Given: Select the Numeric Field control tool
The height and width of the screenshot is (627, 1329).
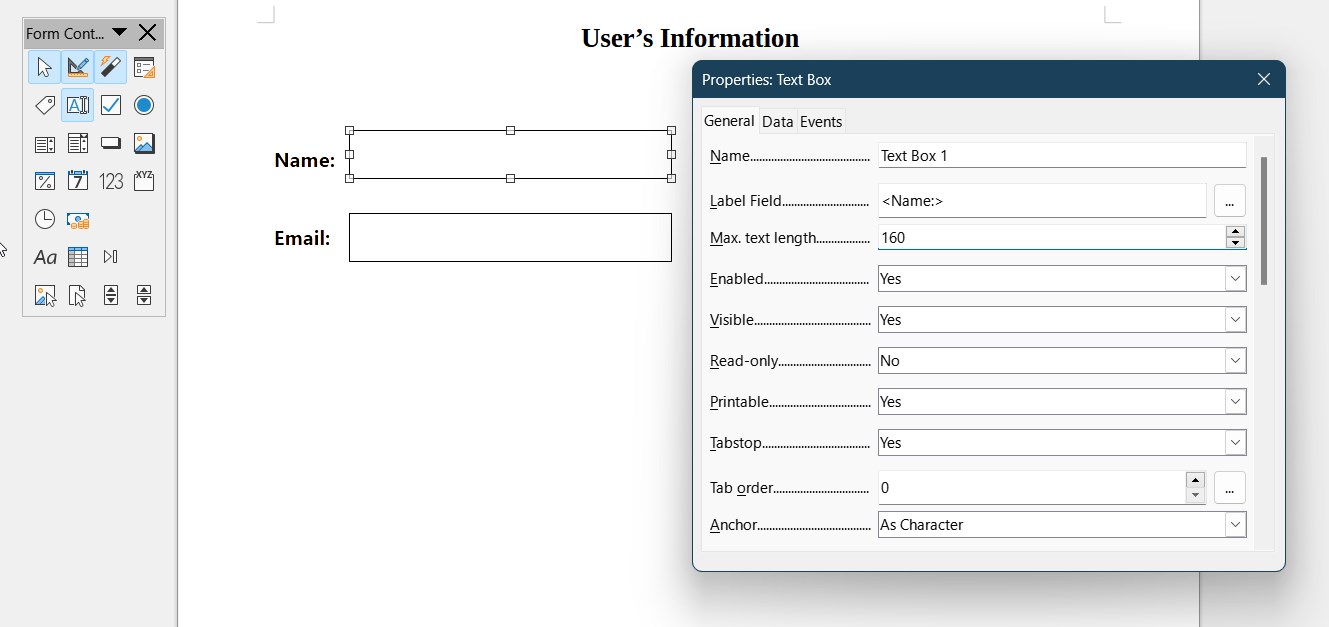Looking at the screenshot, I should click(111, 181).
